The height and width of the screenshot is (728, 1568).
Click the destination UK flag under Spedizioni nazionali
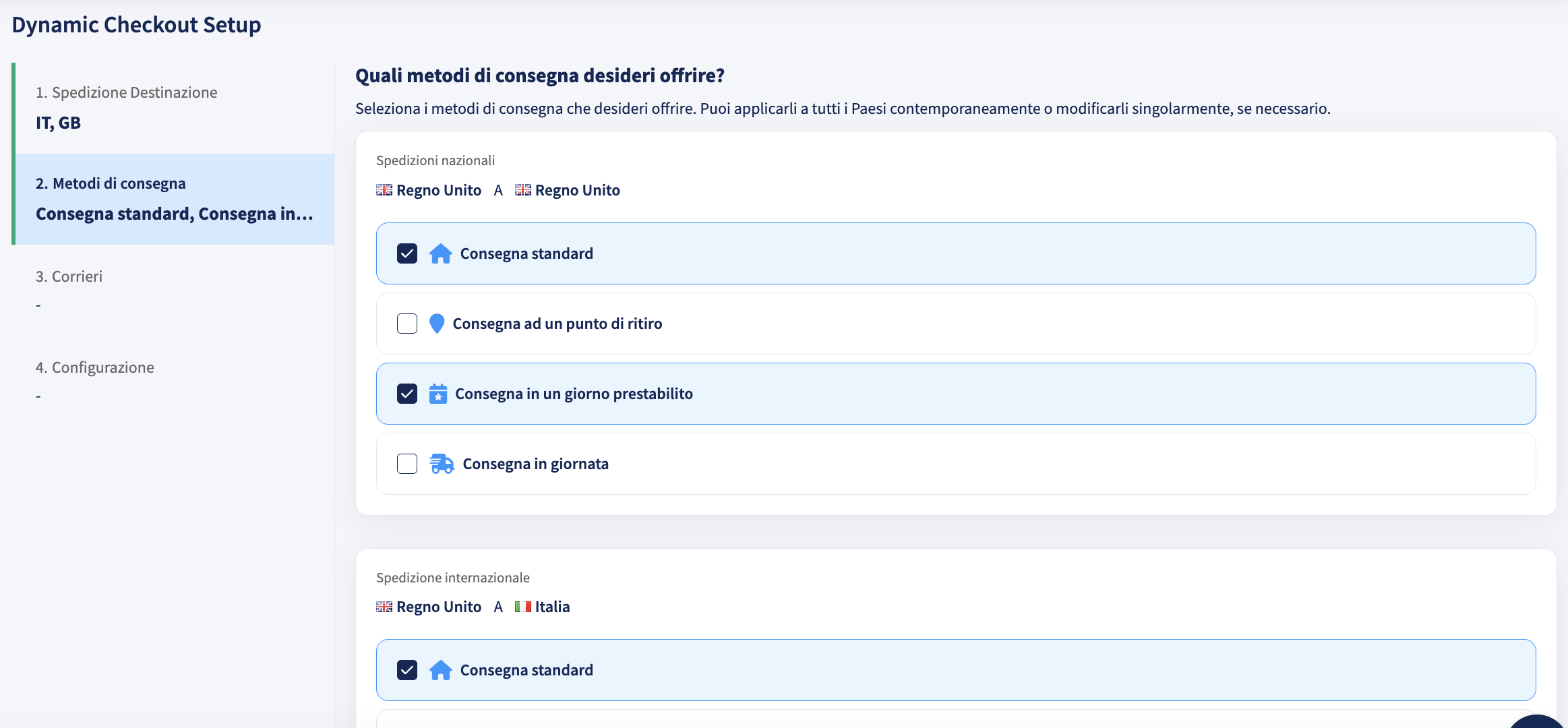[523, 190]
